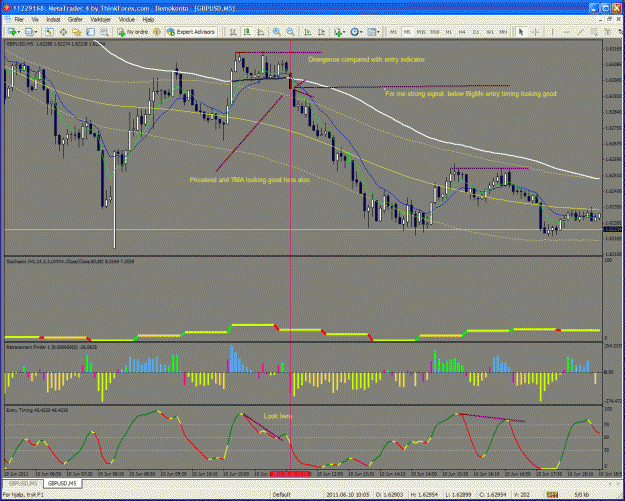The width and height of the screenshot is (625, 501).
Task: Select the MN timeframe
Action: pyautogui.click(x=503, y=32)
